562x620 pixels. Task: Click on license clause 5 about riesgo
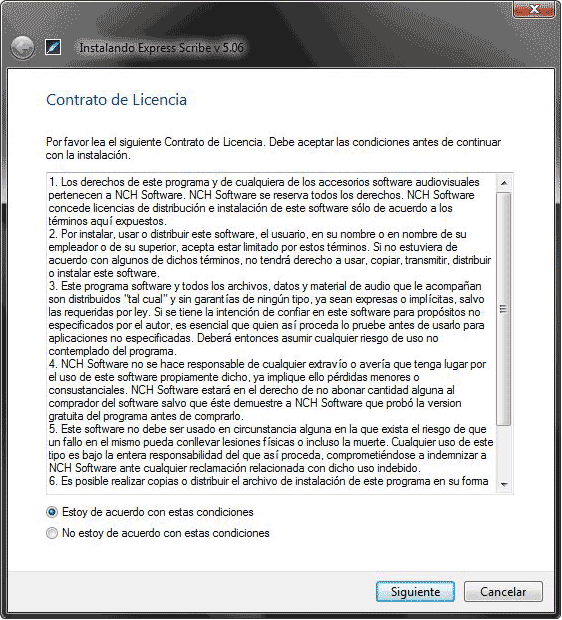click(x=271, y=448)
